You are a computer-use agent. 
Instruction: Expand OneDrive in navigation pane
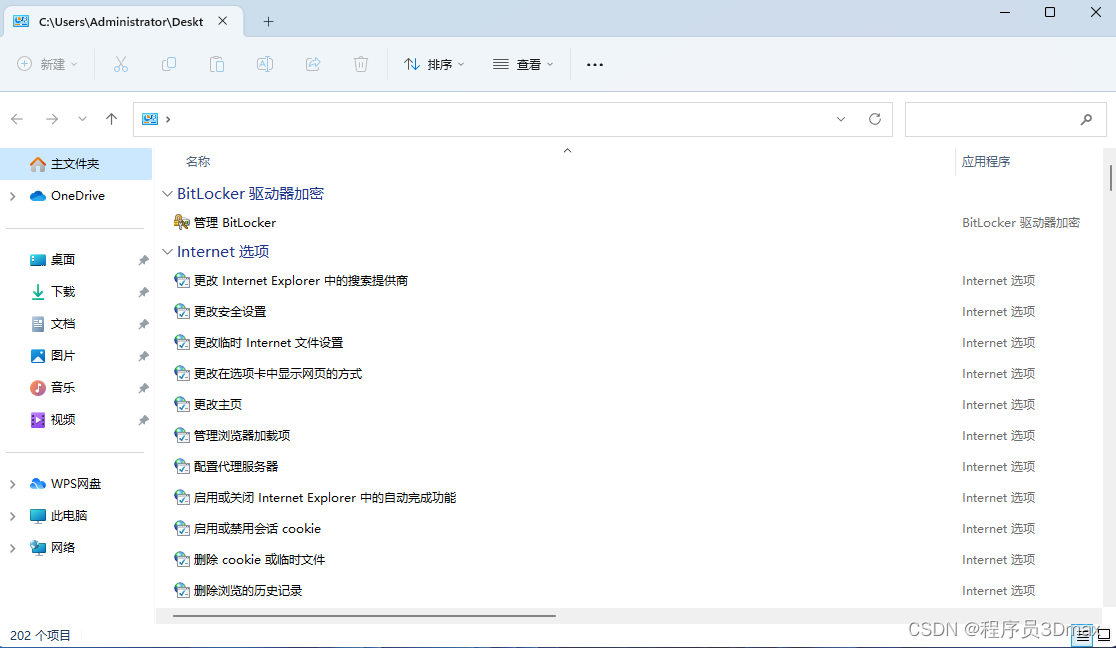click(13, 196)
